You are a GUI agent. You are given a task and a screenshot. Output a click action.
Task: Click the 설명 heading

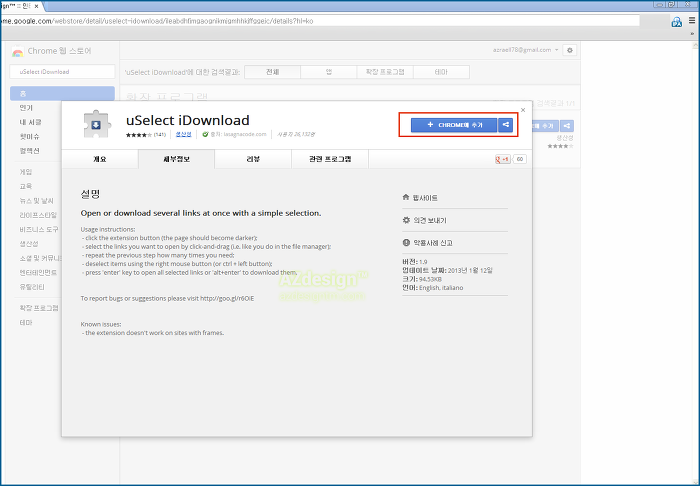[x=91, y=194]
